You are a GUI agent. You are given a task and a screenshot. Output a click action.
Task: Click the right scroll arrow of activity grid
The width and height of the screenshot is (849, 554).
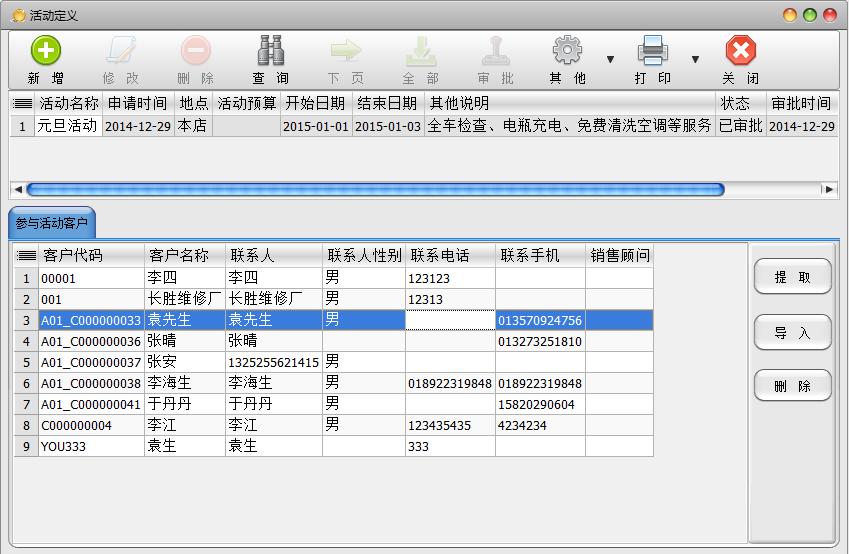point(828,189)
